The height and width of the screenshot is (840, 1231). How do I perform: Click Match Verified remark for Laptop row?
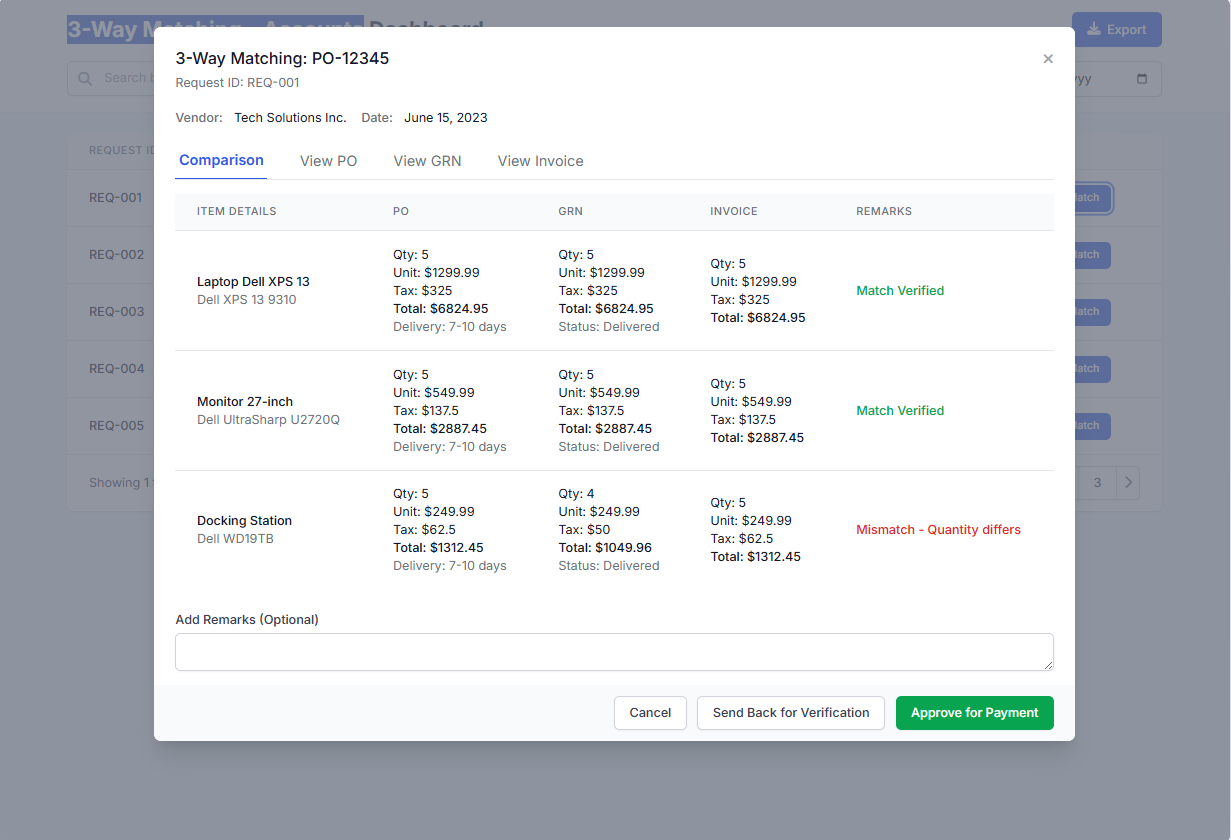pyautogui.click(x=900, y=291)
